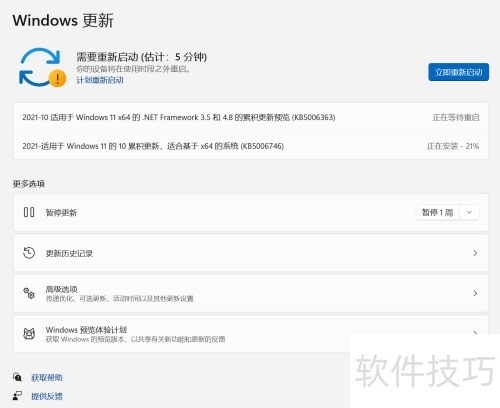Open the 提供反馈 link
Screen dimensions: 500x408
(47, 396)
